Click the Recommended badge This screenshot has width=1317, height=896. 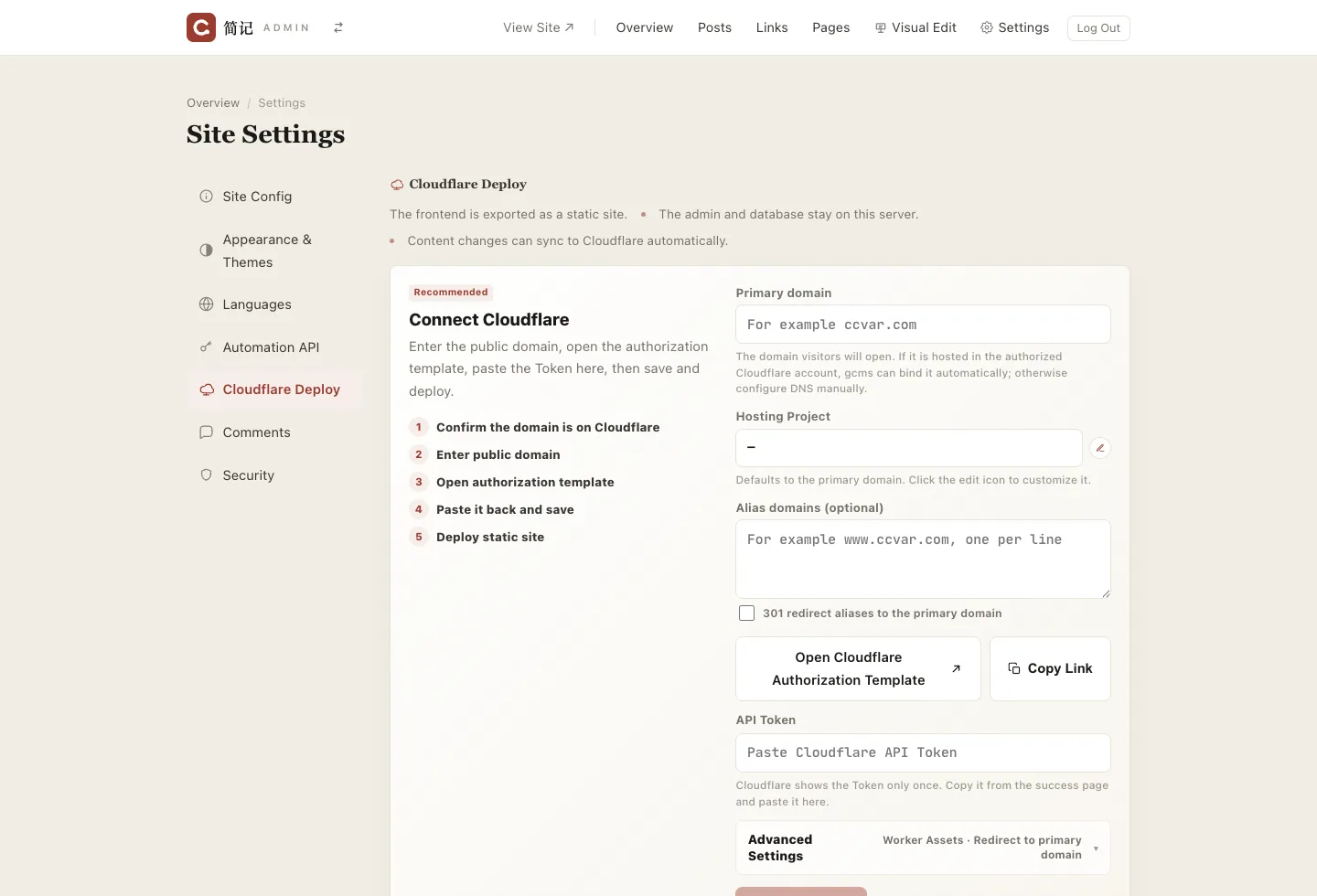coord(451,293)
